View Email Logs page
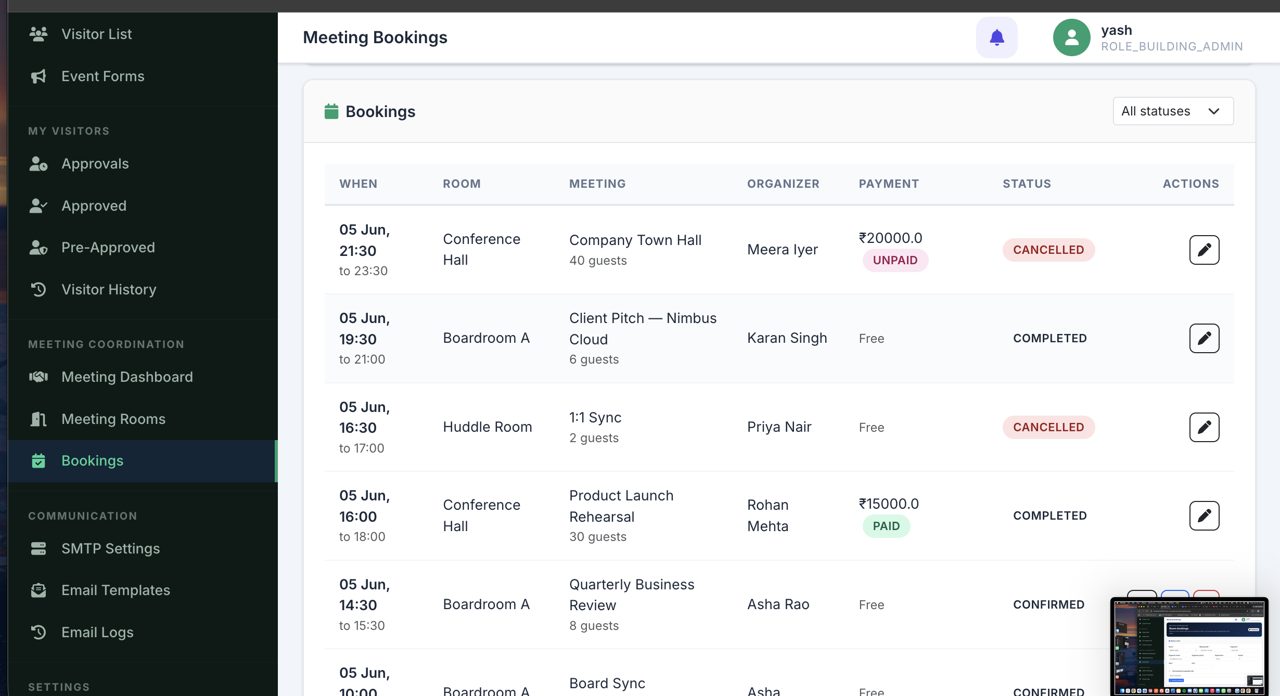The height and width of the screenshot is (696, 1280). 143,632
